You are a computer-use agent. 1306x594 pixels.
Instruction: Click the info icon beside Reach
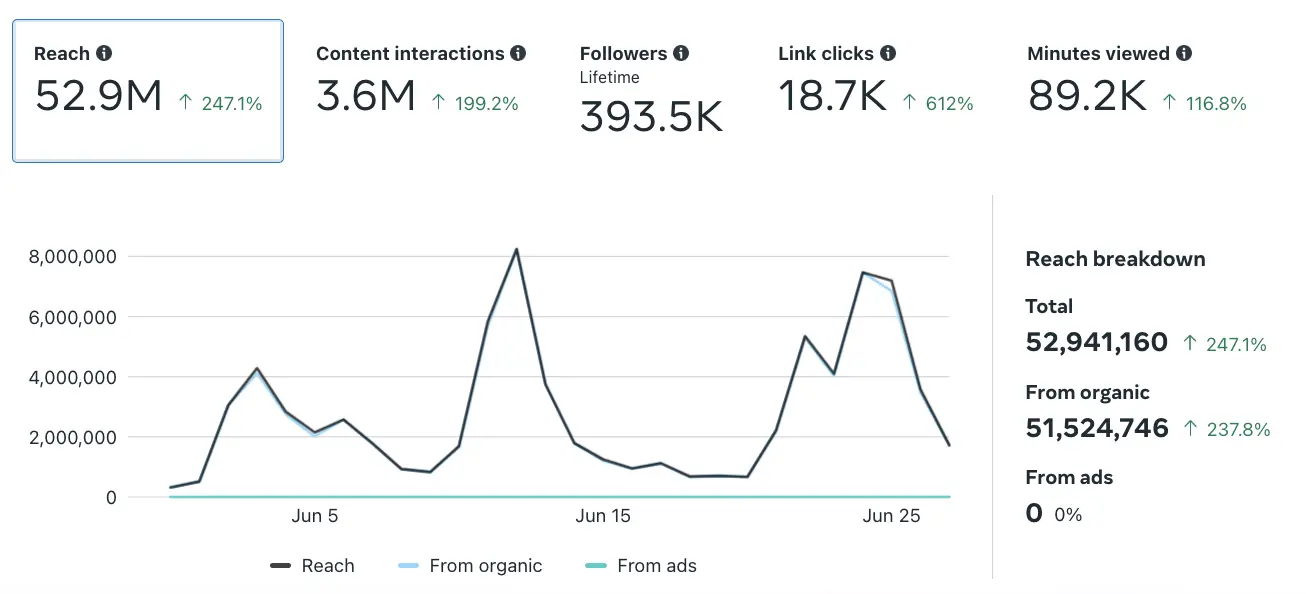pyautogui.click(x=104, y=54)
